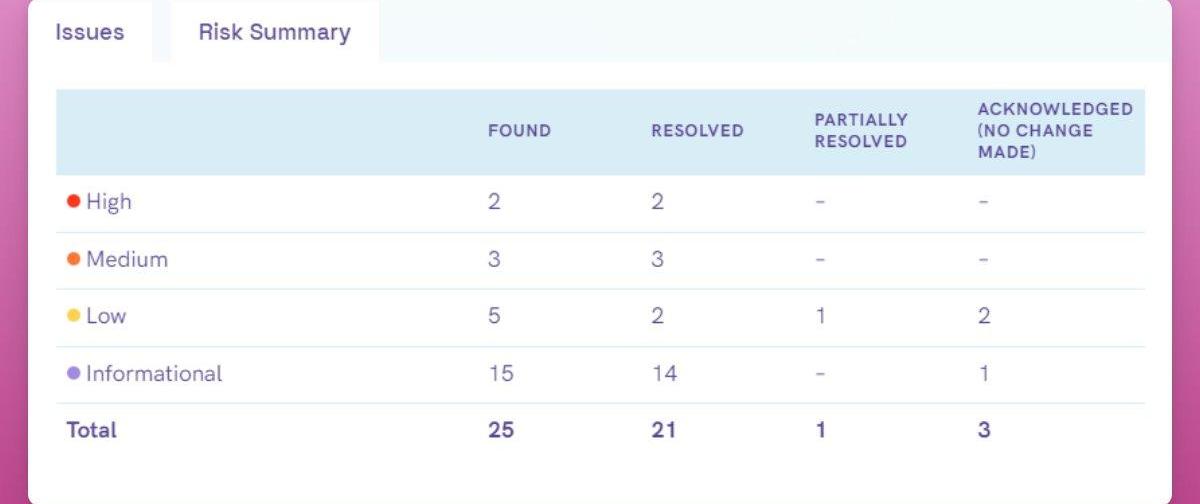The height and width of the screenshot is (504, 1200).
Task: Select the Medium severity row label
Action: click(127, 259)
